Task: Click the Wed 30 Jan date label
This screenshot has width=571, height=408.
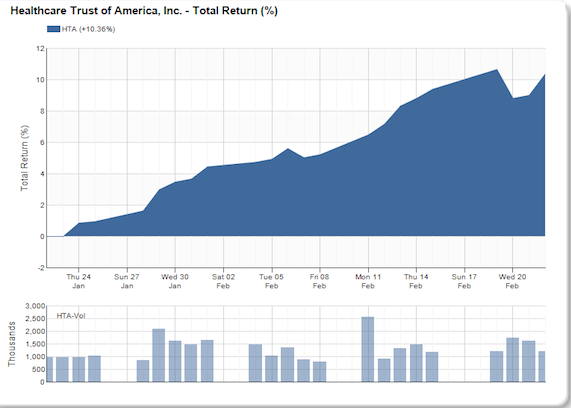Action: pos(175,281)
